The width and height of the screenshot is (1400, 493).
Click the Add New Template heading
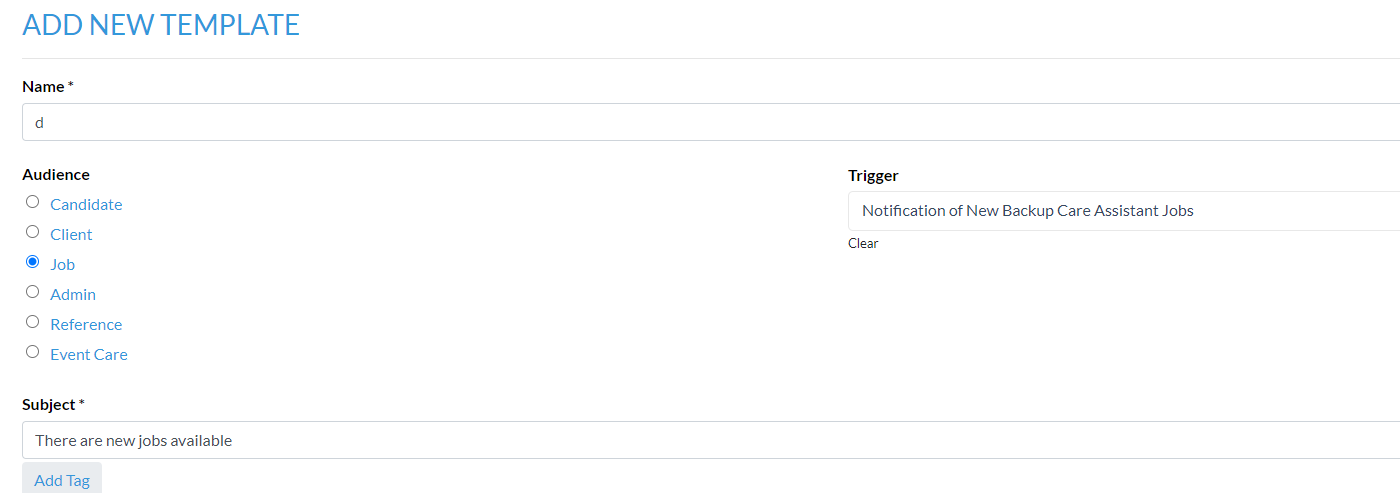161,24
